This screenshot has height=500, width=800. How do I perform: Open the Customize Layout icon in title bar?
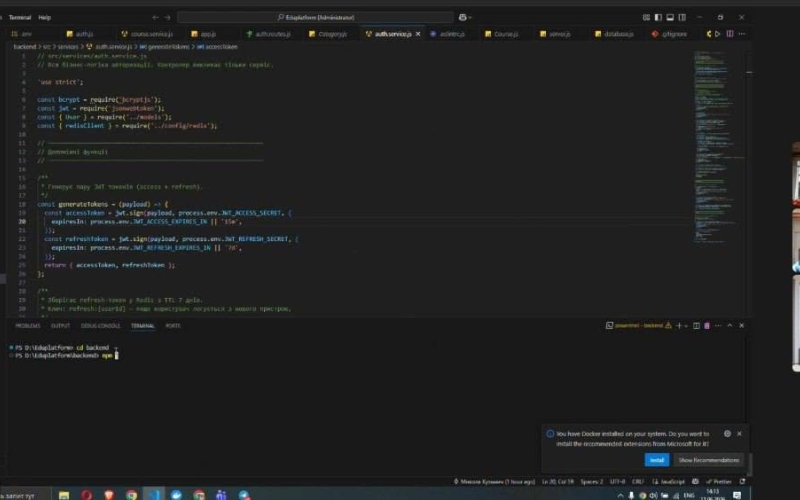[x=646, y=17]
